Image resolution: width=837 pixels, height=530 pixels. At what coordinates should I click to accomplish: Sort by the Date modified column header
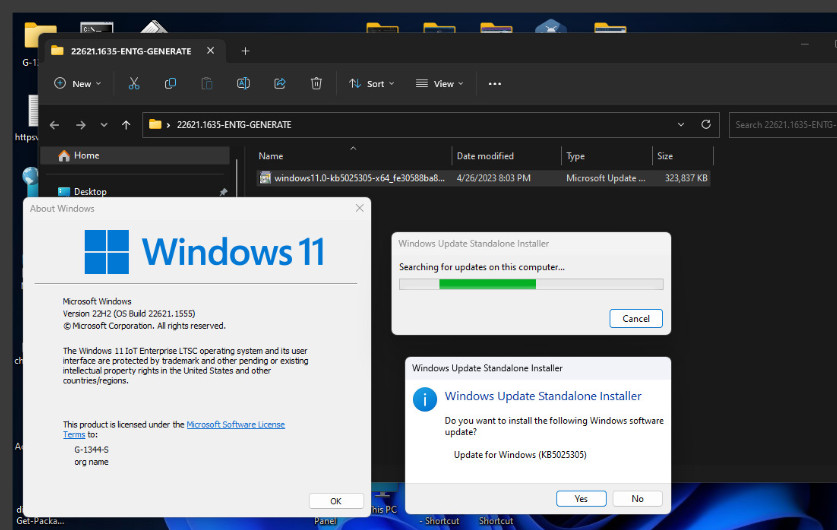pos(485,156)
